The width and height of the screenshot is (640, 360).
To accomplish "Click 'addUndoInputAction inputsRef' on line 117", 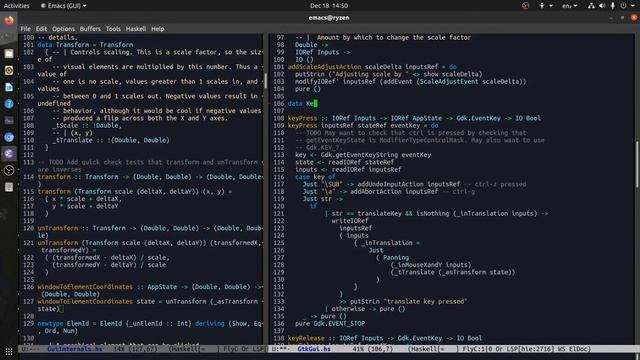I will [409, 184].
